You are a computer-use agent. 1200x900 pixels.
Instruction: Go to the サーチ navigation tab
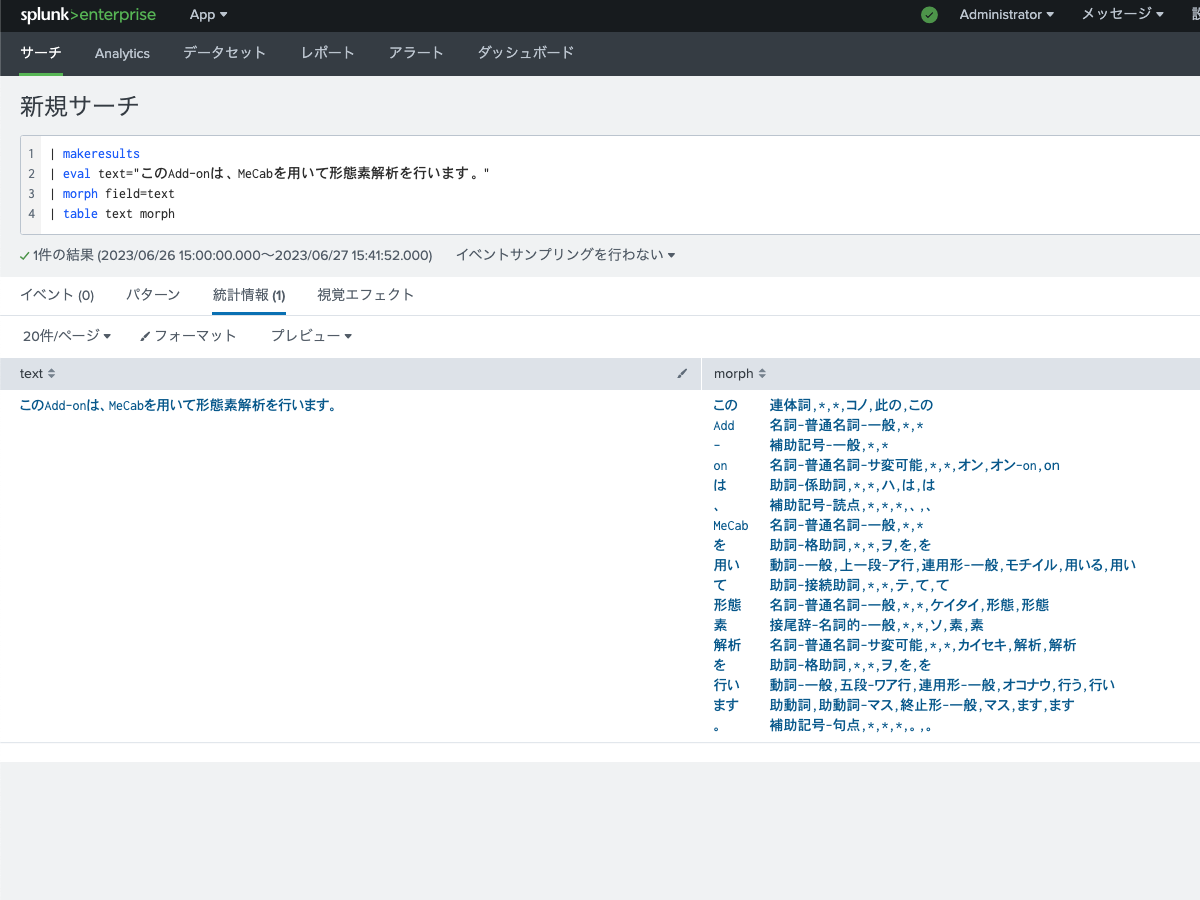click(41, 53)
